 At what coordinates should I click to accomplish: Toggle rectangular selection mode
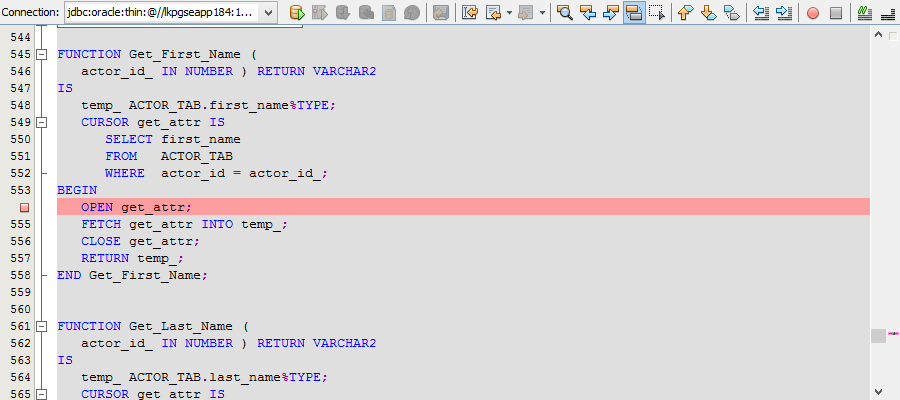[656, 13]
